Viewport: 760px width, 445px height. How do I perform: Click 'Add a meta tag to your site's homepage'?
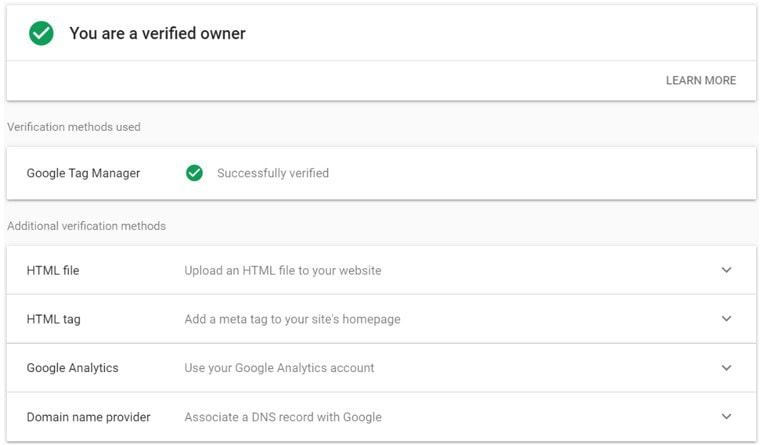(292, 319)
